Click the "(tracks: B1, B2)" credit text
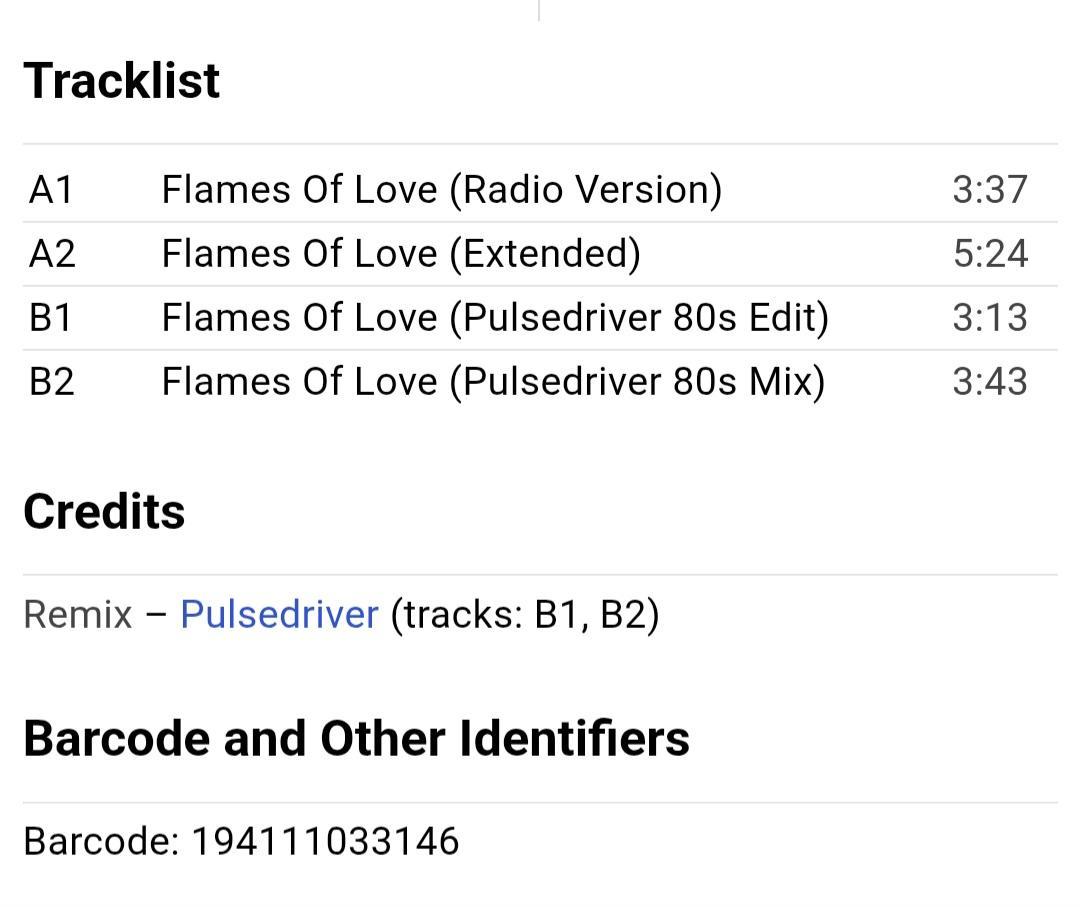This screenshot has width=1080, height=907. point(524,614)
